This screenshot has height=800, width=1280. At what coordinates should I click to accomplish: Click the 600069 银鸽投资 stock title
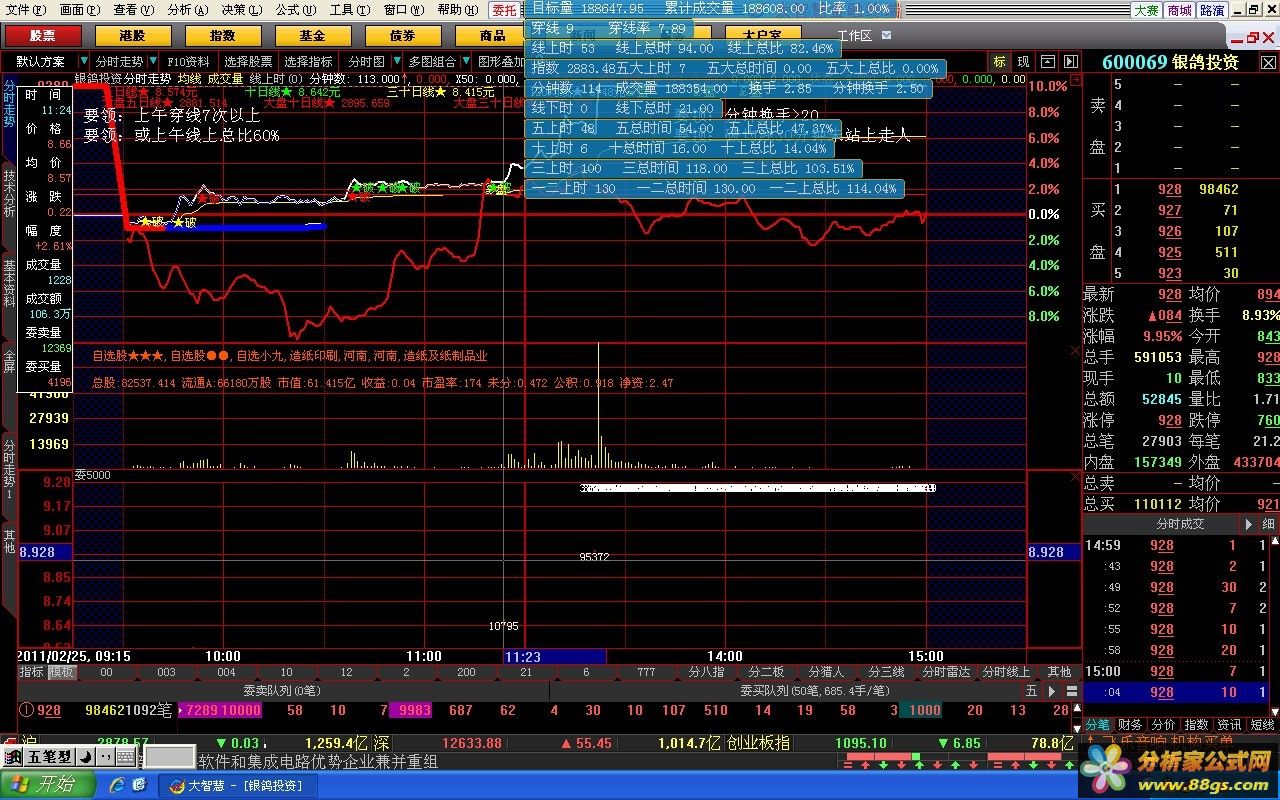point(1170,62)
